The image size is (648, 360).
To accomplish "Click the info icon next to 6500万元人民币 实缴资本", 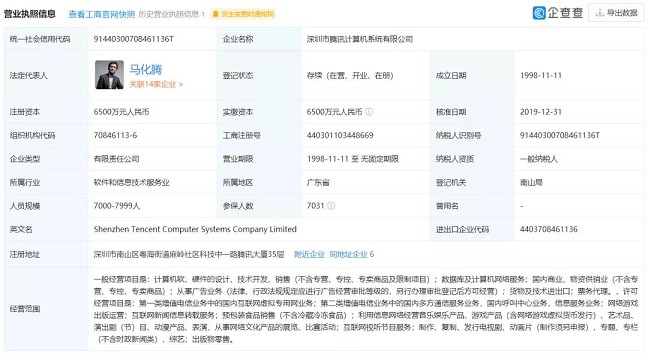I will point(369,112).
